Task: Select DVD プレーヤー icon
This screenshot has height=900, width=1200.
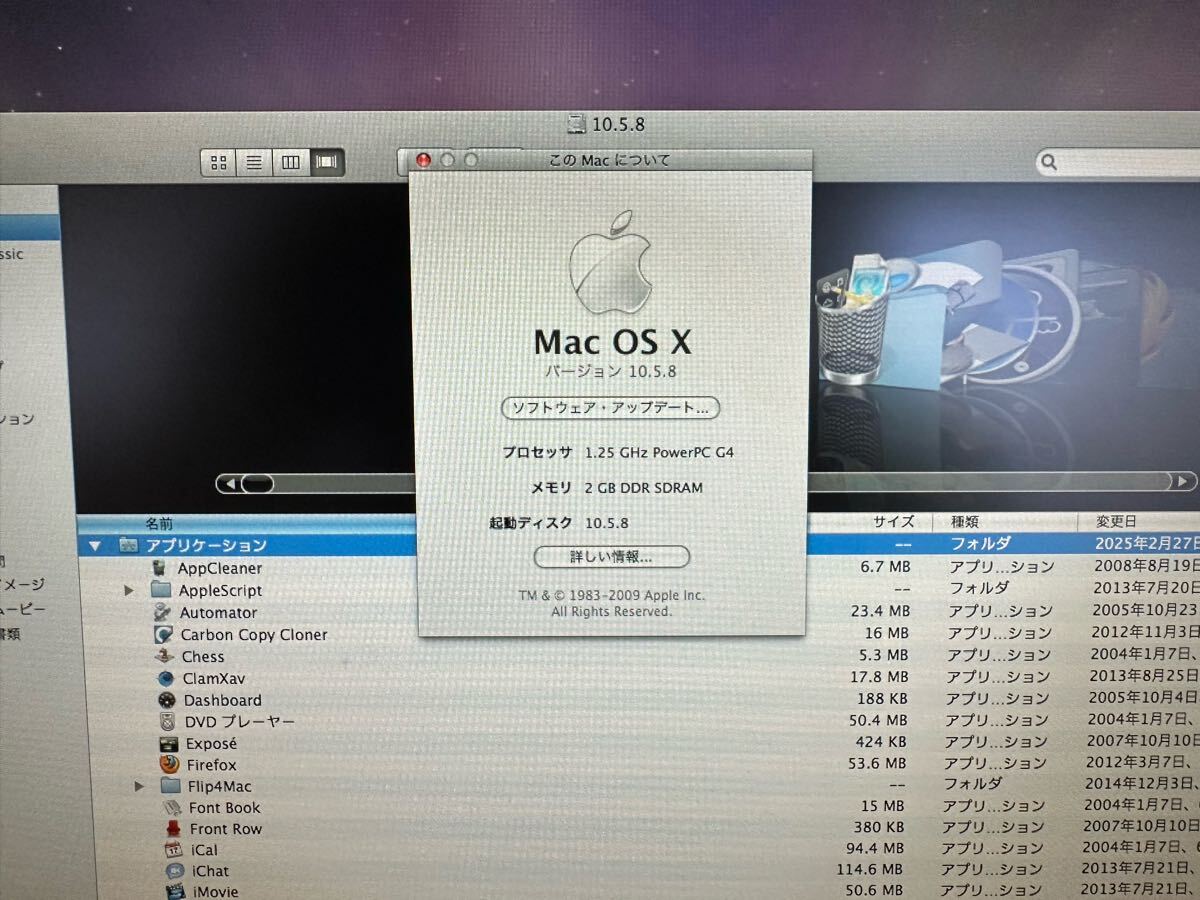Action: point(168,721)
